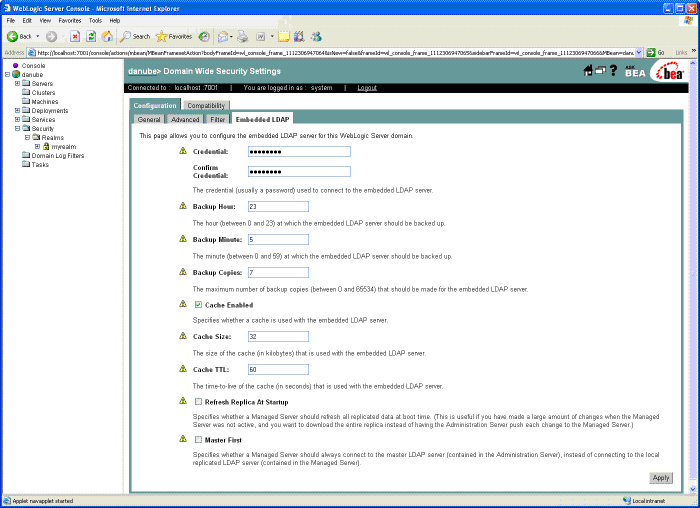The height and width of the screenshot is (508, 700).
Task: Expand the Servers tree node
Action: click(17, 83)
